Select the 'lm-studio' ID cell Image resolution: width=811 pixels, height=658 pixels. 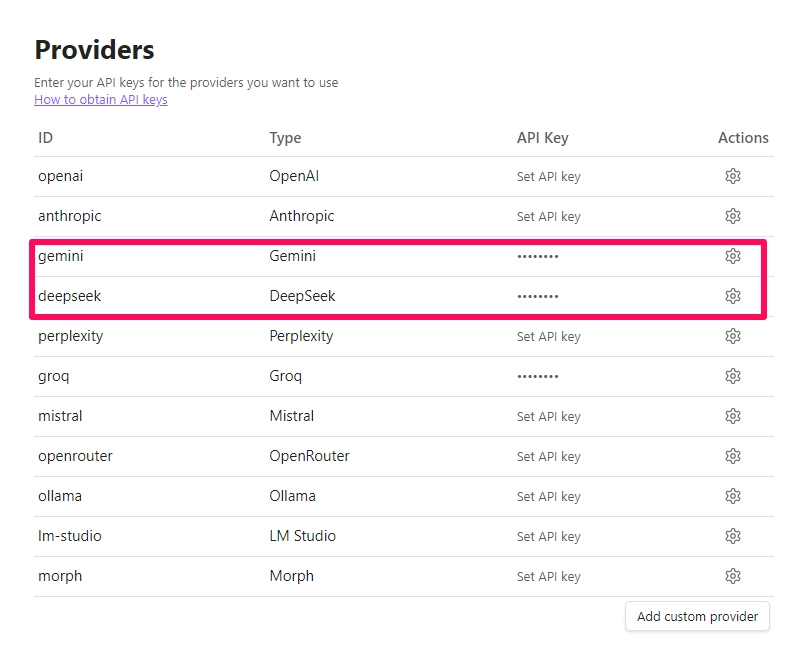(70, 536)
